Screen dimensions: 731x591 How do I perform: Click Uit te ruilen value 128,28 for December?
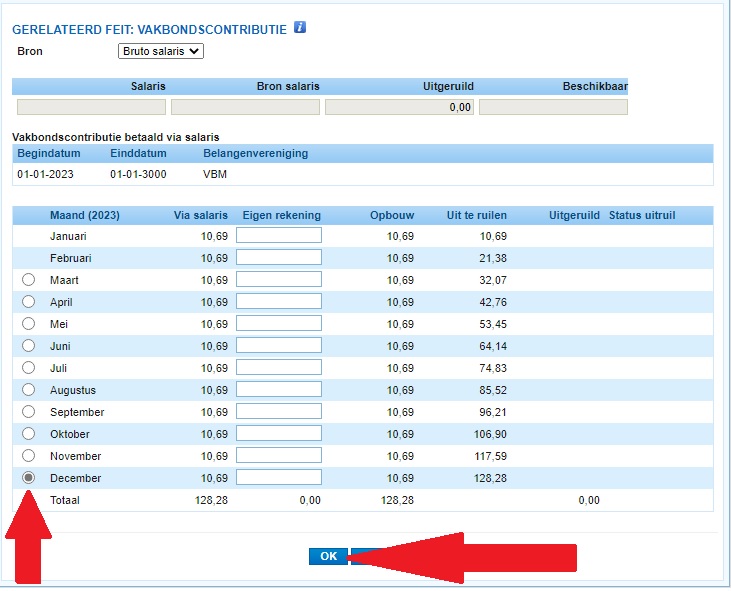[x=490, y=478]
